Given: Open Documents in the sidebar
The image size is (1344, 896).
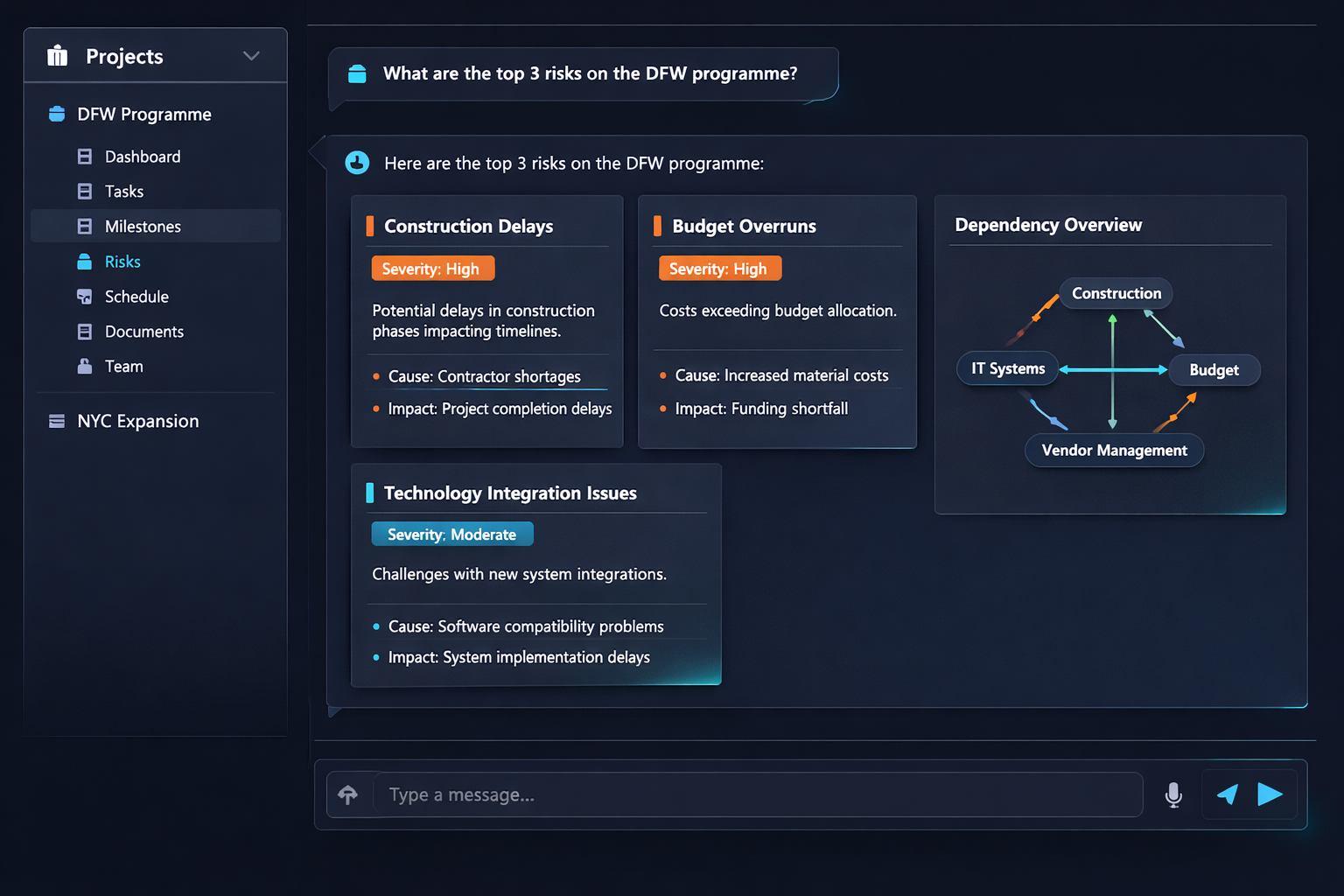Looking at the screenshot, I should point(144,332).
